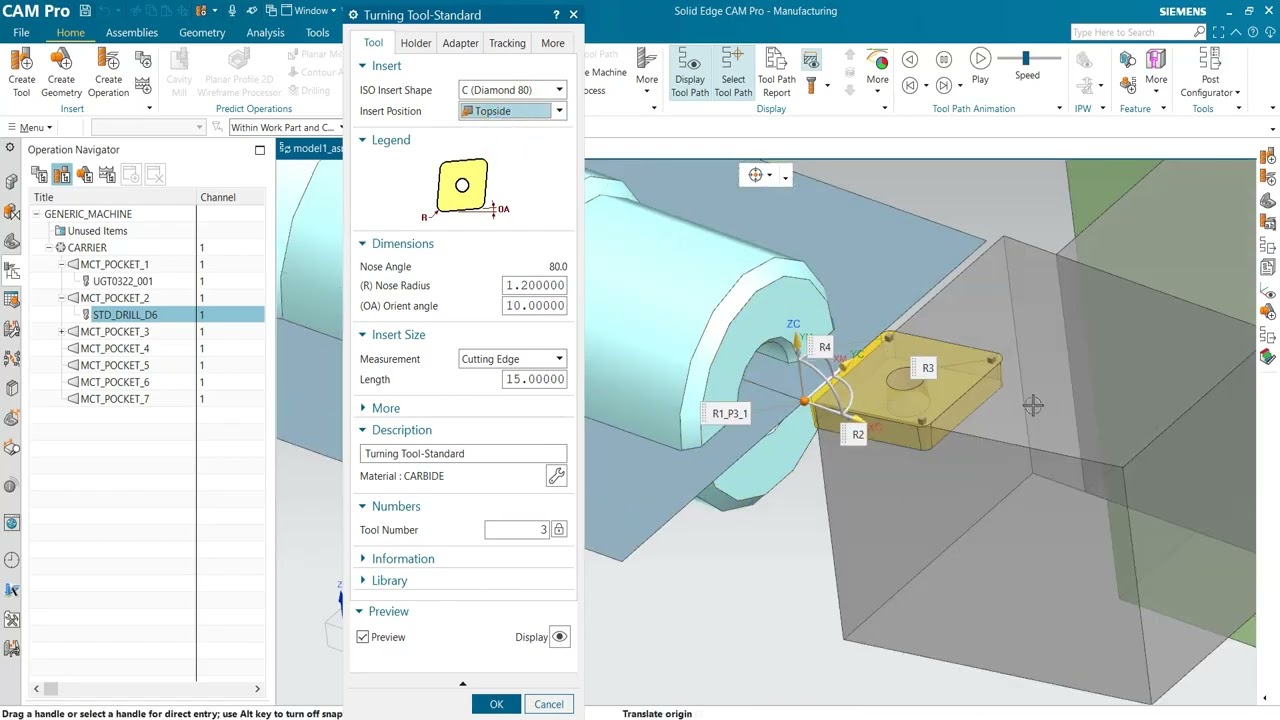The image size is (1280, 720).
Task: Click the Post Configurator icon
Action: 1210,72
